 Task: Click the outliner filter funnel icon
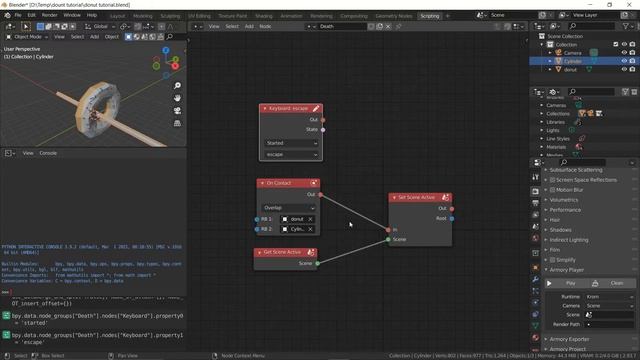625,26
